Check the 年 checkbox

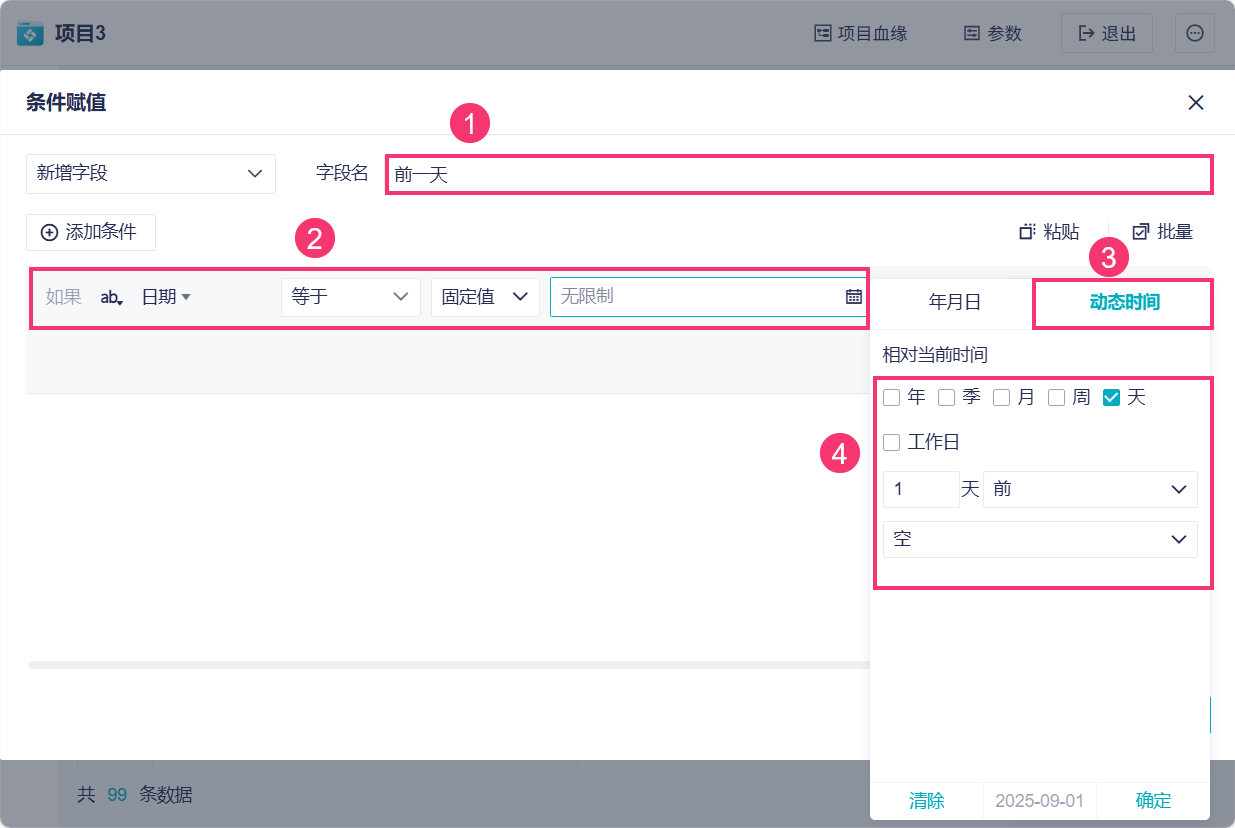coord(892,398)
